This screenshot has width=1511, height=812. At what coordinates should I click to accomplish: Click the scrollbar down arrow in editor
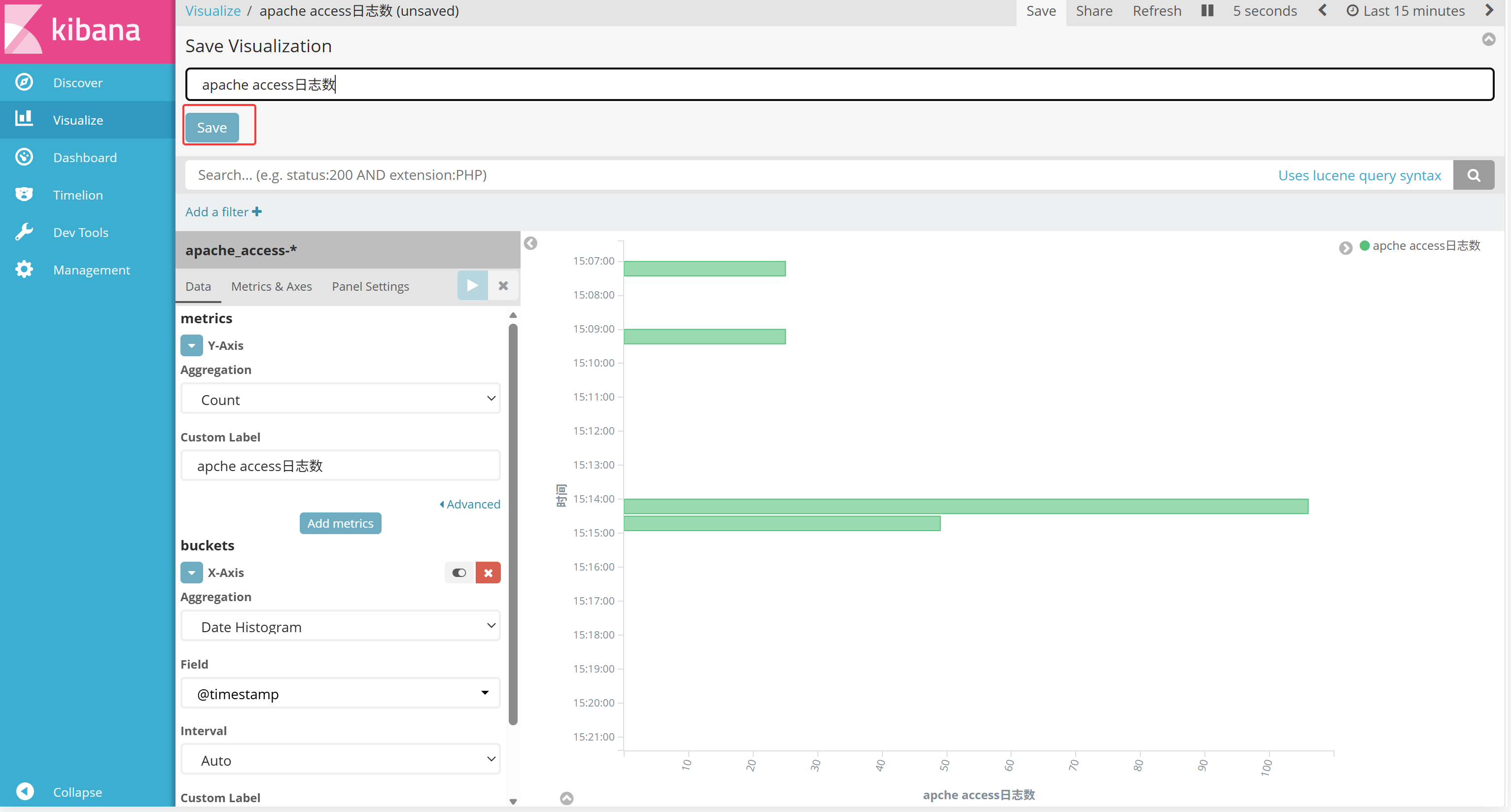(513, 802)
